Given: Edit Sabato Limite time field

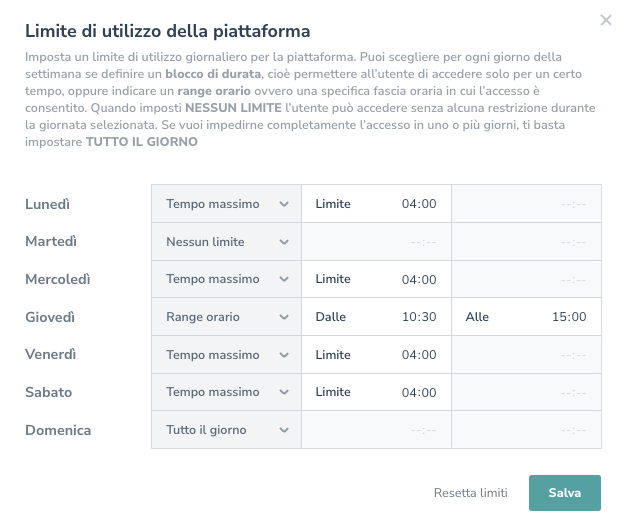Looking at the screenshot, I should [x=419, y=392].
